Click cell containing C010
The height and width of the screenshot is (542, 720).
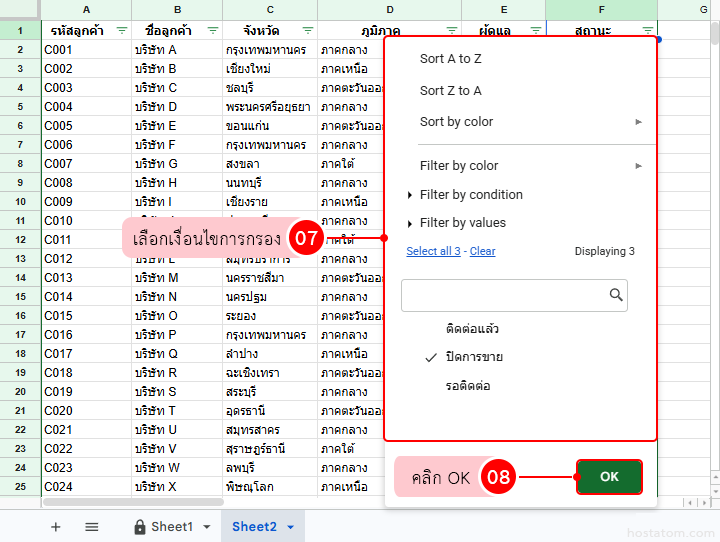pyautogui.click(x=86, y=221)
